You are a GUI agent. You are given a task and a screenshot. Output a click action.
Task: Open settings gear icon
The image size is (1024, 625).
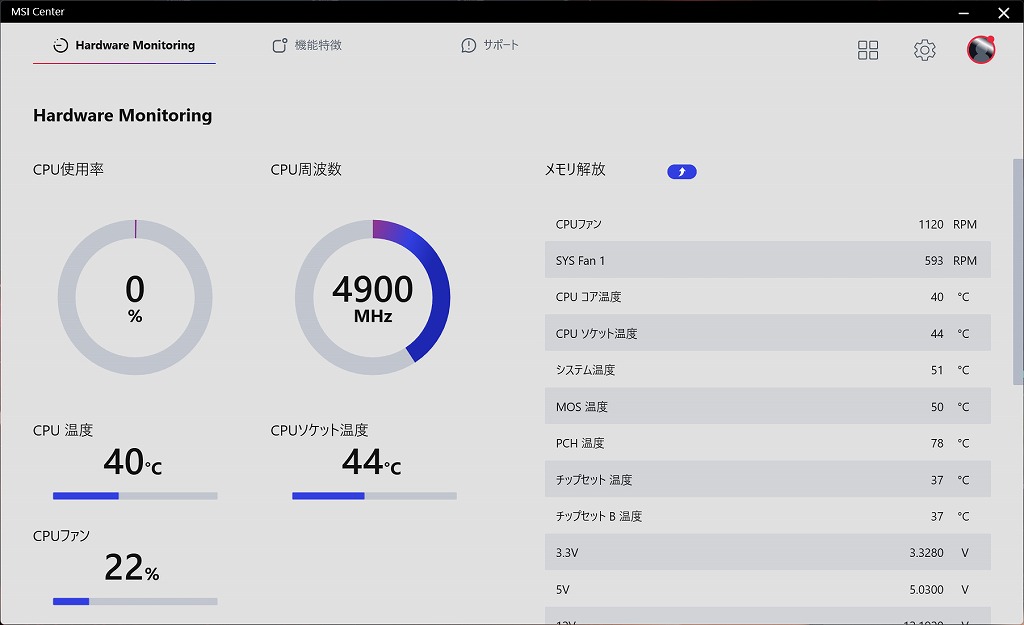924,50
